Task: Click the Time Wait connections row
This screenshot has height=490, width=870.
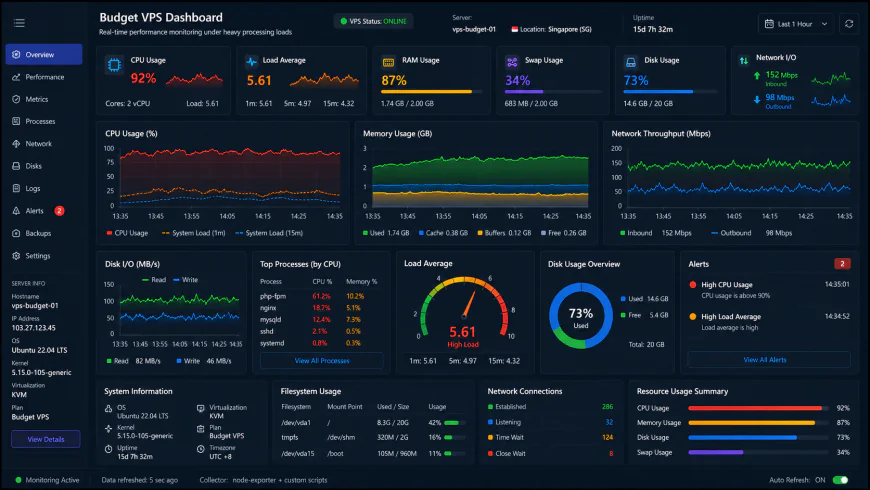Action: [550, 438]
